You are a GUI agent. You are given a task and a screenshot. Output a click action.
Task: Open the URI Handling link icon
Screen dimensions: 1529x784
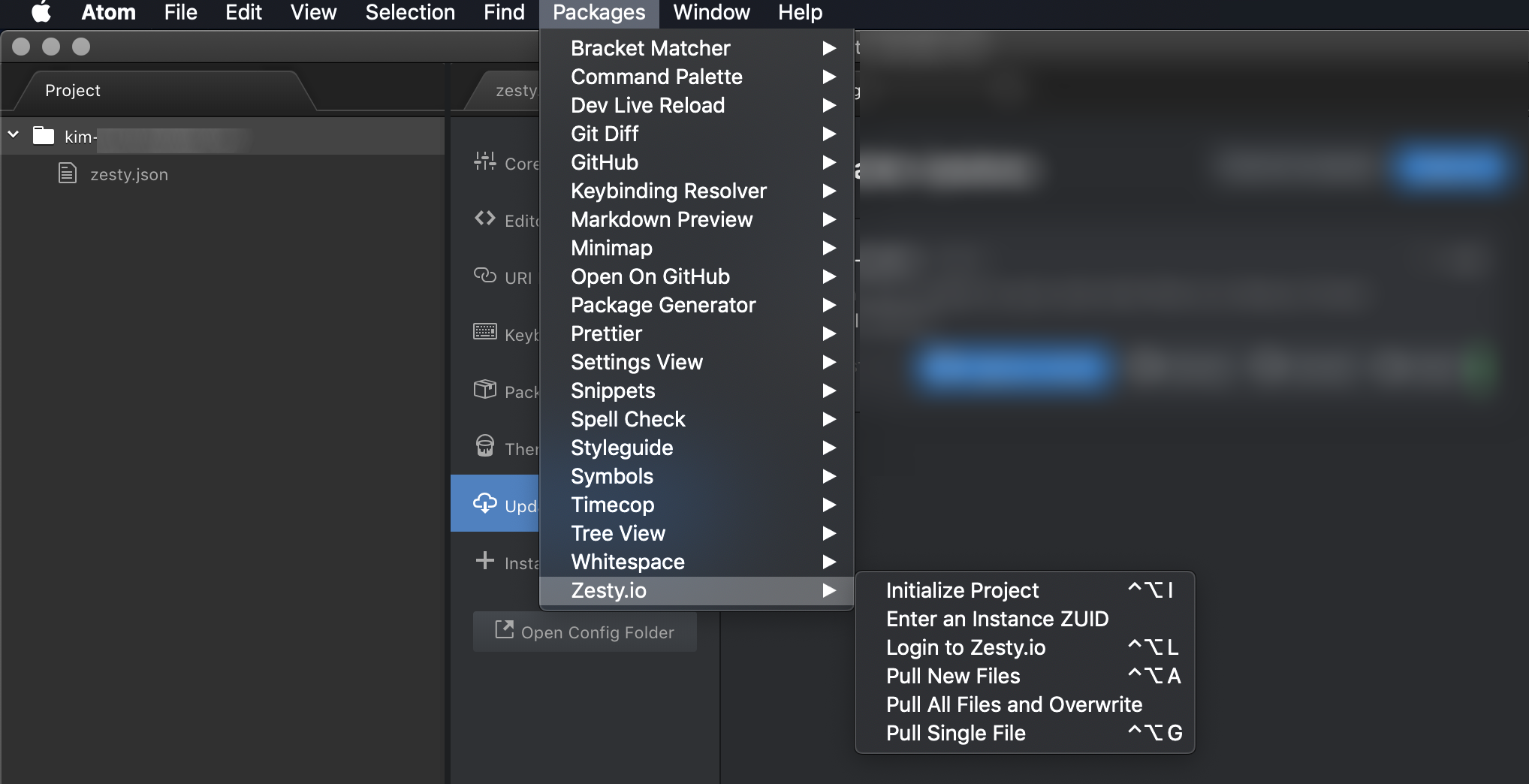(x=485, y=276)
